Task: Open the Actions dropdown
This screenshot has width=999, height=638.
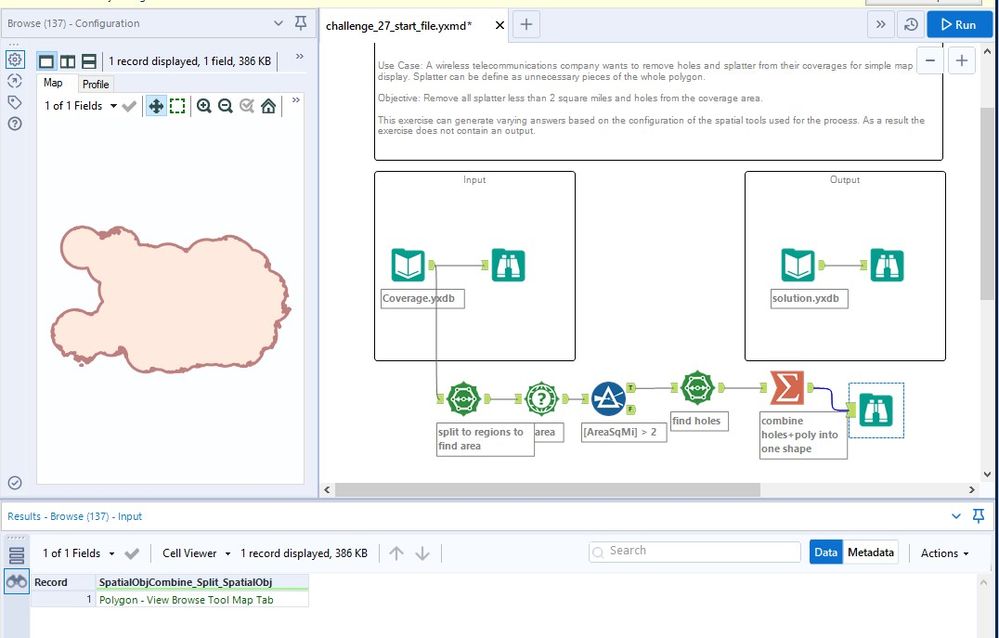Action: [x=944, y=553]
